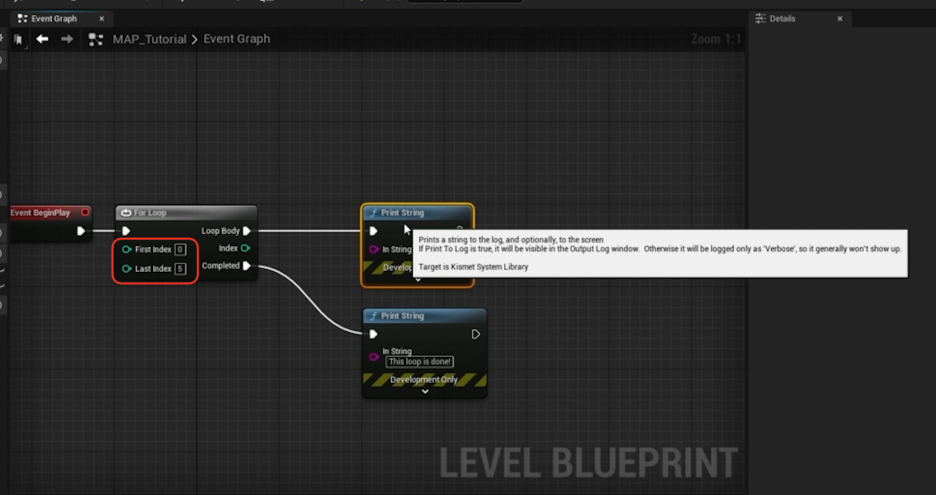Click bottom Print String execution input pin
Image resolution: width=936 pixels, height=495 pixels.
[374, 334]
